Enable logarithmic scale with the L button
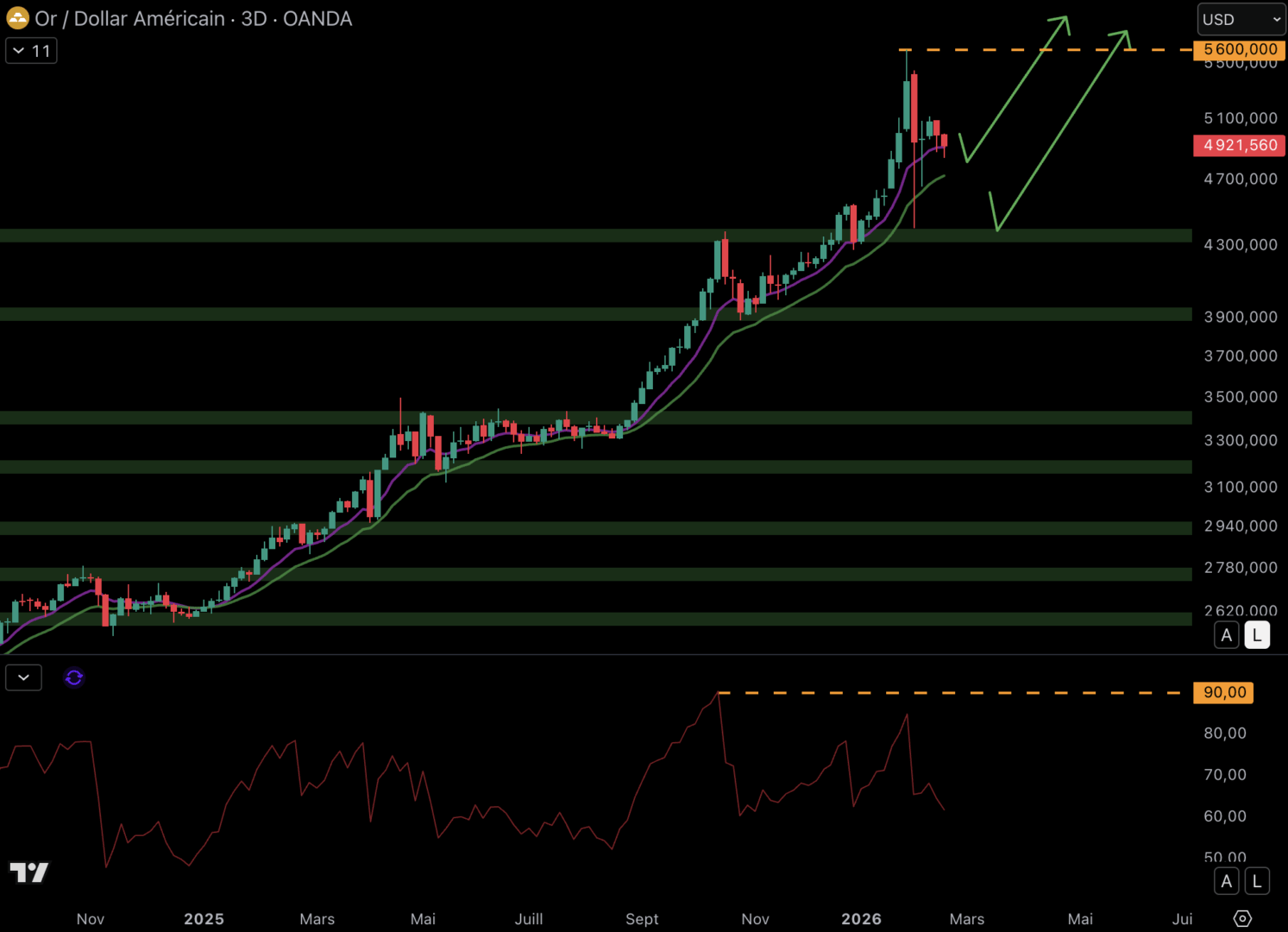This screenshot has height=932, width=1288. (x=1257, y=634)
